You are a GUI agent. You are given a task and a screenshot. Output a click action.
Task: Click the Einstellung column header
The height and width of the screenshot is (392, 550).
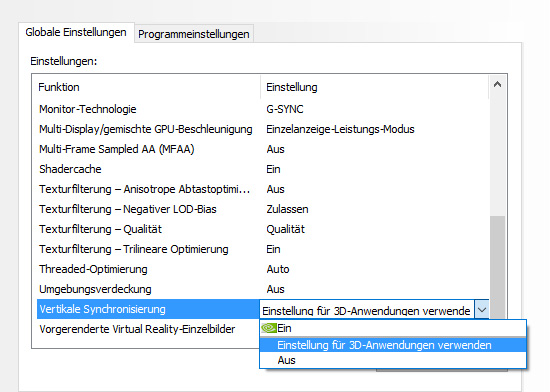pos(291,87)
